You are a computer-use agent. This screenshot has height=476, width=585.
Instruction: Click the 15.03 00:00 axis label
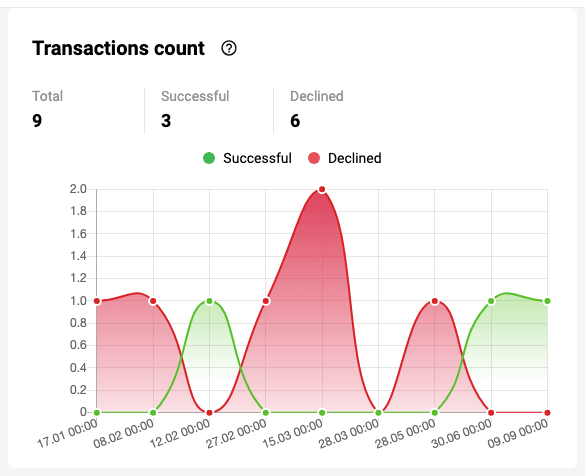293,433
